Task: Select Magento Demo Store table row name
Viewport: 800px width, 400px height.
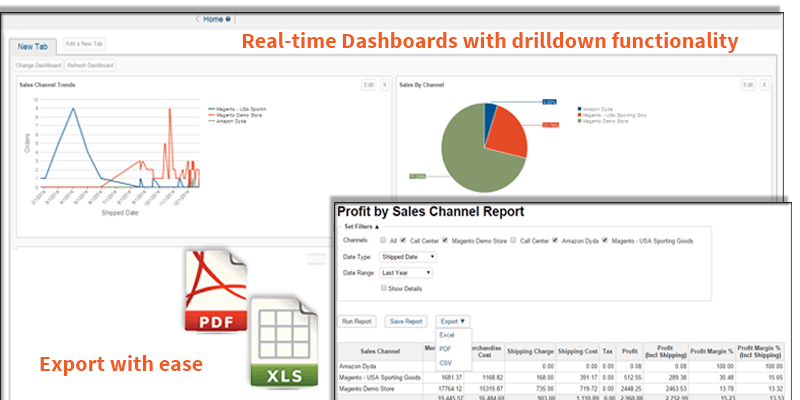Action: coord(365,389)
